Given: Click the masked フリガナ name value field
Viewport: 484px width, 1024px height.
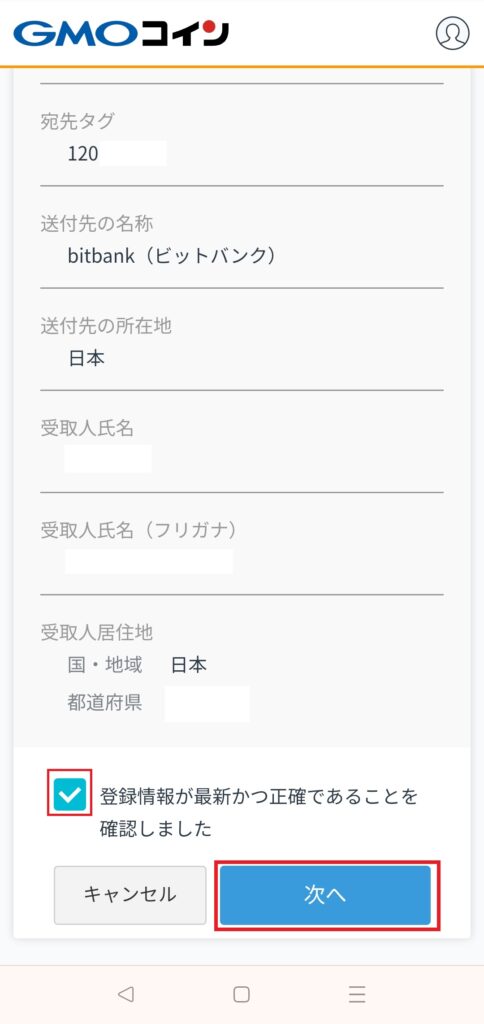Looking at the screenshot, I should click(149, 561).
